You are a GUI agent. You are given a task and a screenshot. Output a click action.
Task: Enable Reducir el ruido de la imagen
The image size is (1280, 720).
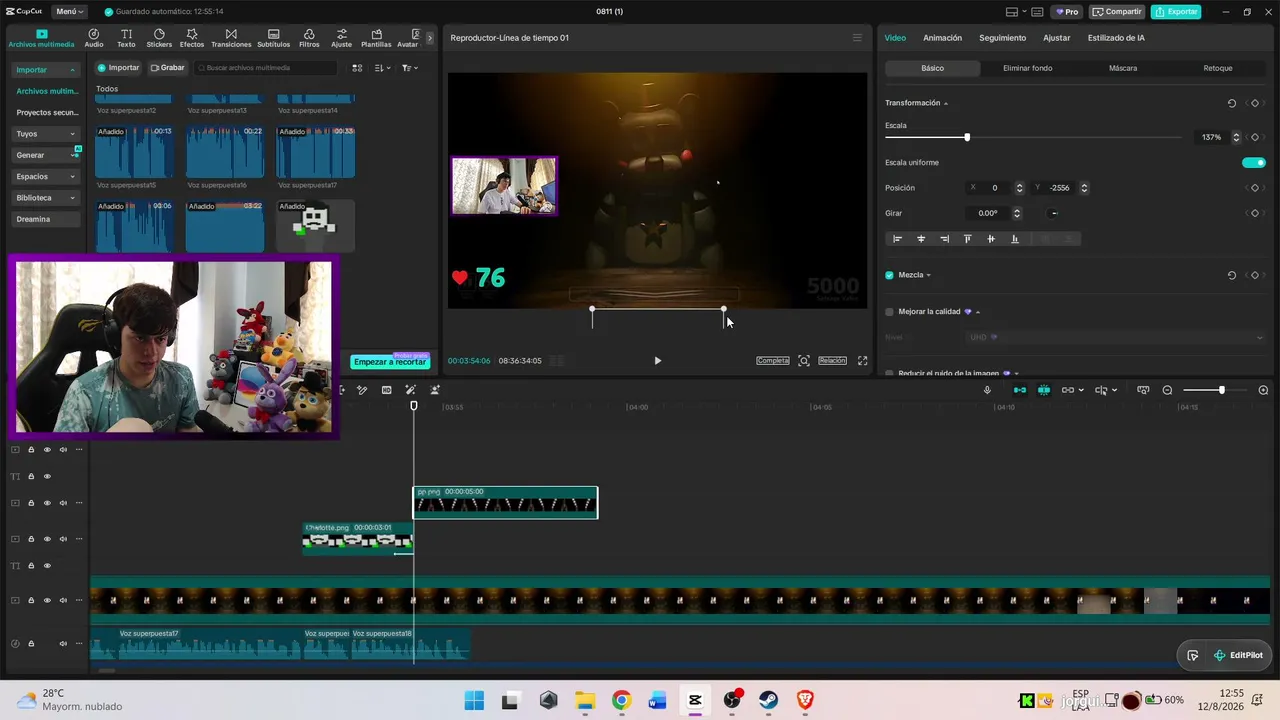coord(889,373)
